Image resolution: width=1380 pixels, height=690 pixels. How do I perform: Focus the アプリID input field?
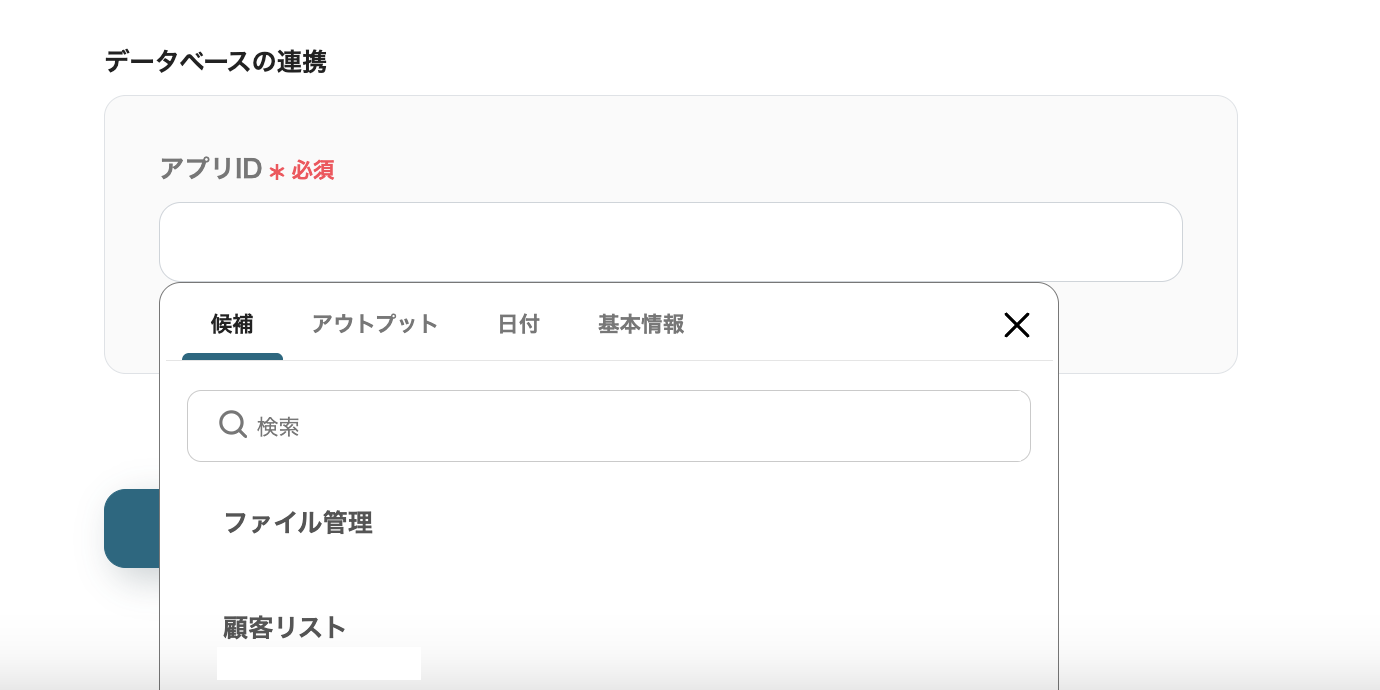coord(670,242)
